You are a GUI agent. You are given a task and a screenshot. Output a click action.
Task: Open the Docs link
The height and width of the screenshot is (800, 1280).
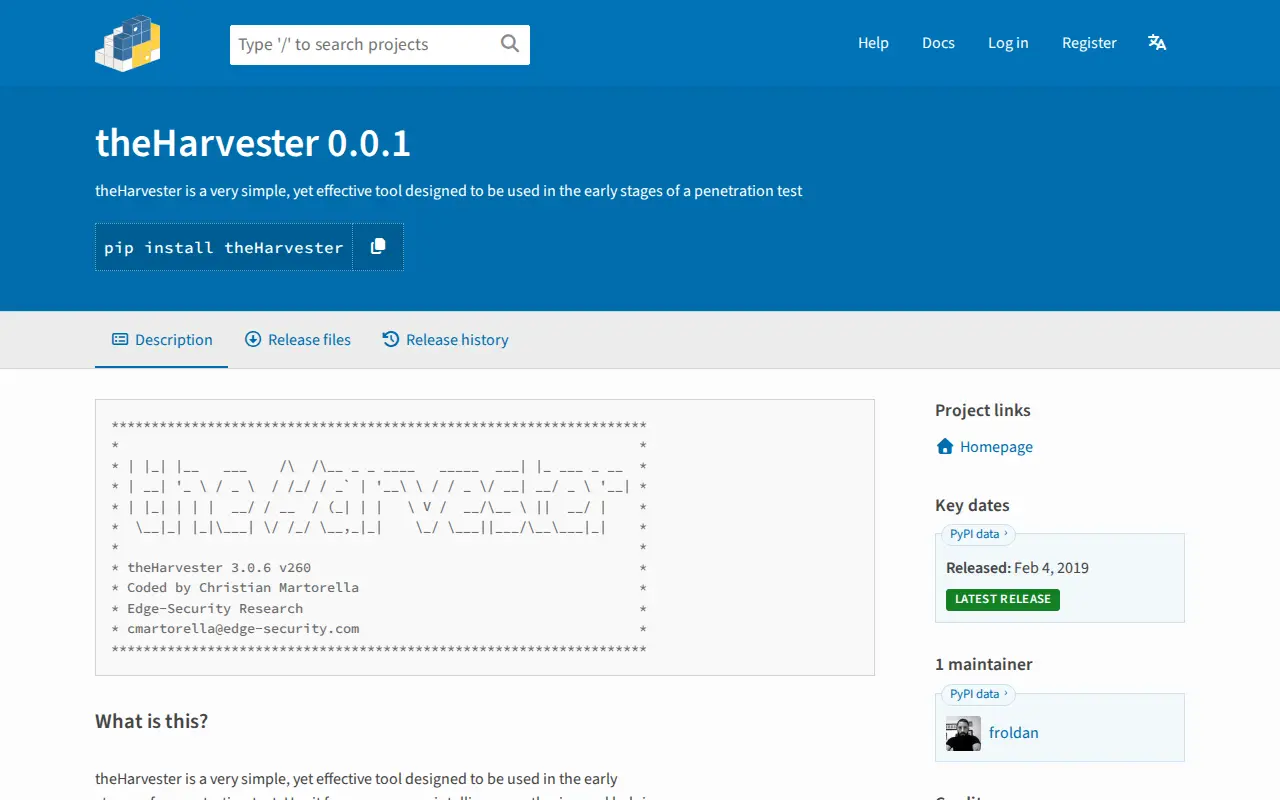(938, 43)
